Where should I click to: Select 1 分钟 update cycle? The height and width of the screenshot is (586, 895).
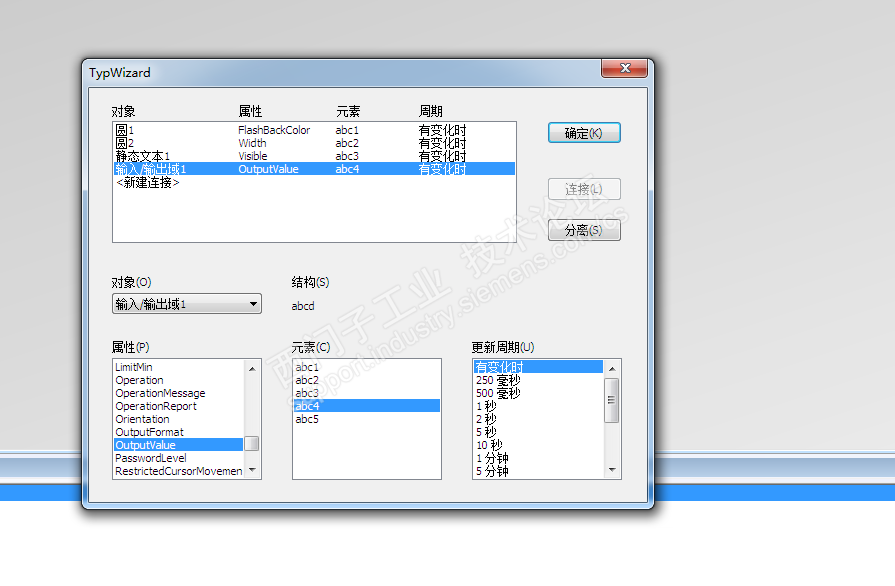click(538, 458)
